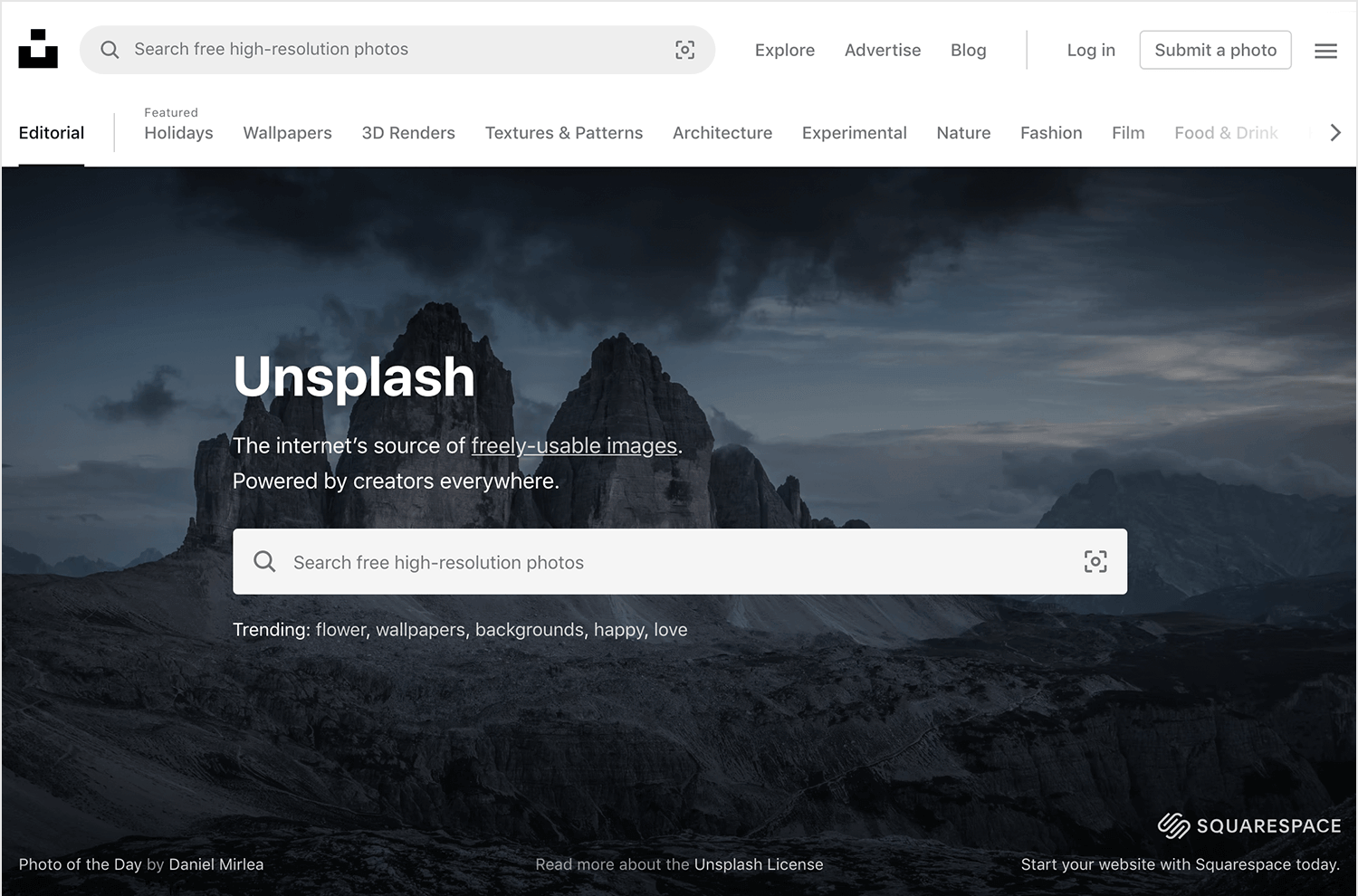Screen dimensions: 1358x896
Task: Go to the Advertise page
Action: coord(883,50)
